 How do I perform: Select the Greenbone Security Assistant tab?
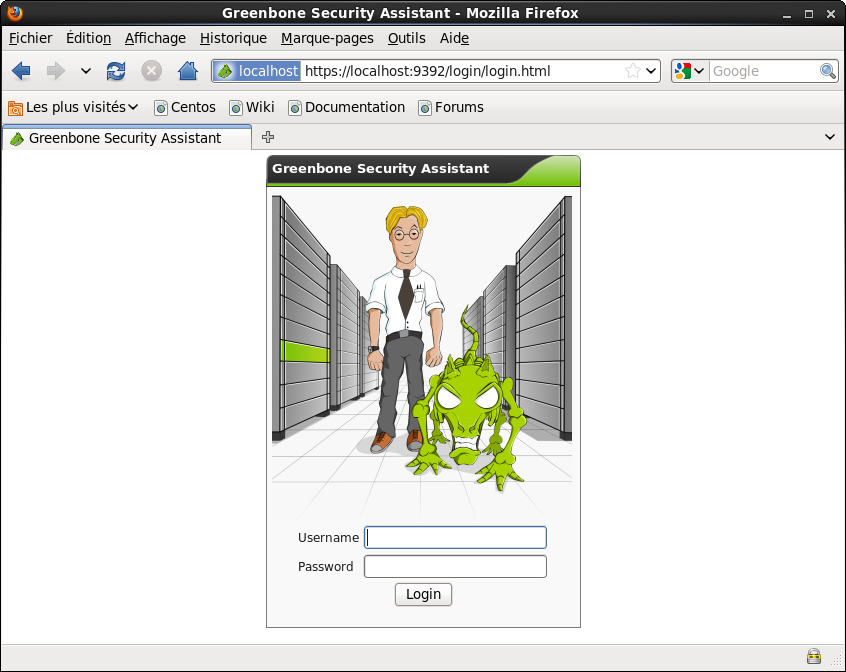point(125,138)
